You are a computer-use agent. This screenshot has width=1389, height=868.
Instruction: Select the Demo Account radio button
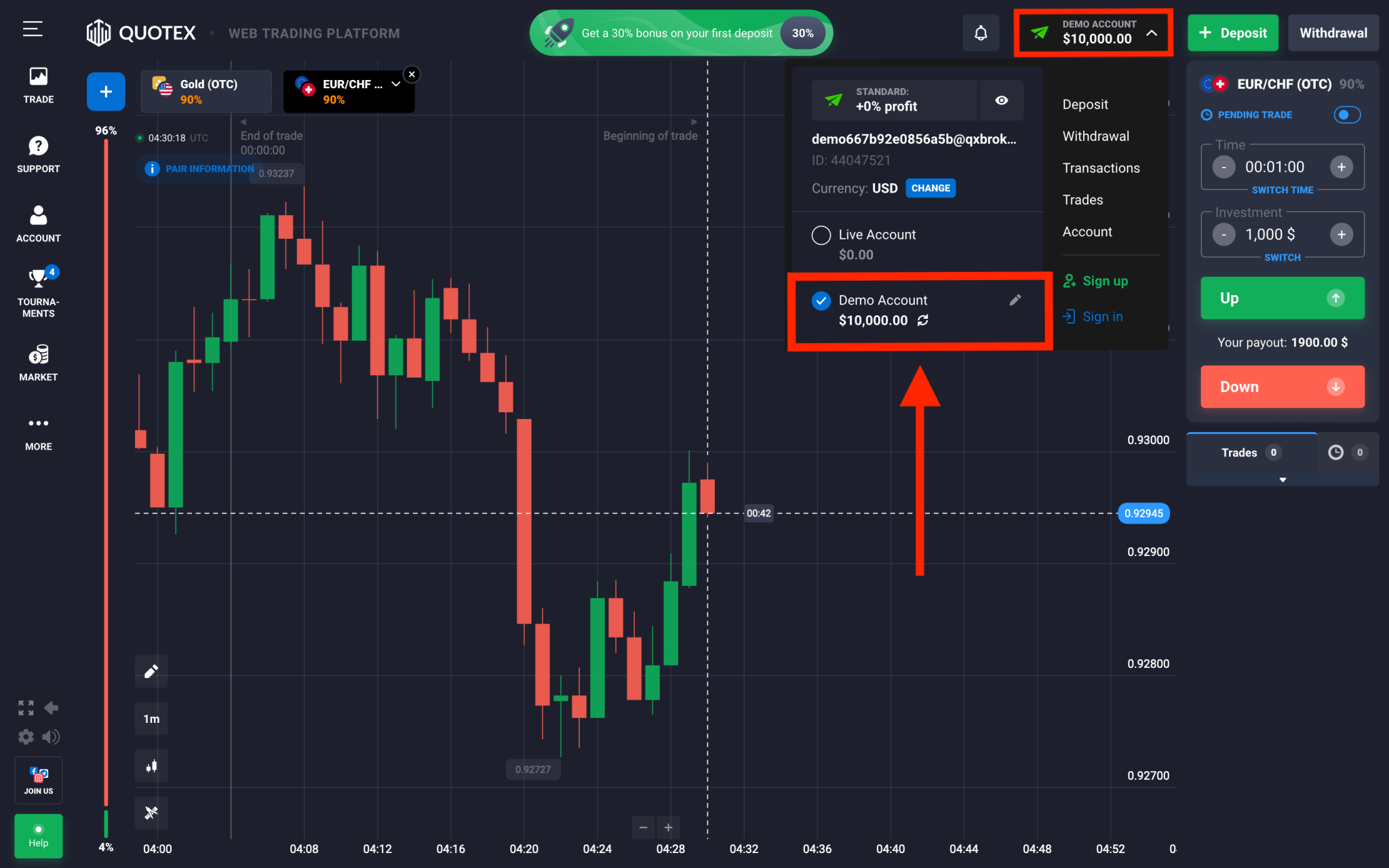click(821, 300)
